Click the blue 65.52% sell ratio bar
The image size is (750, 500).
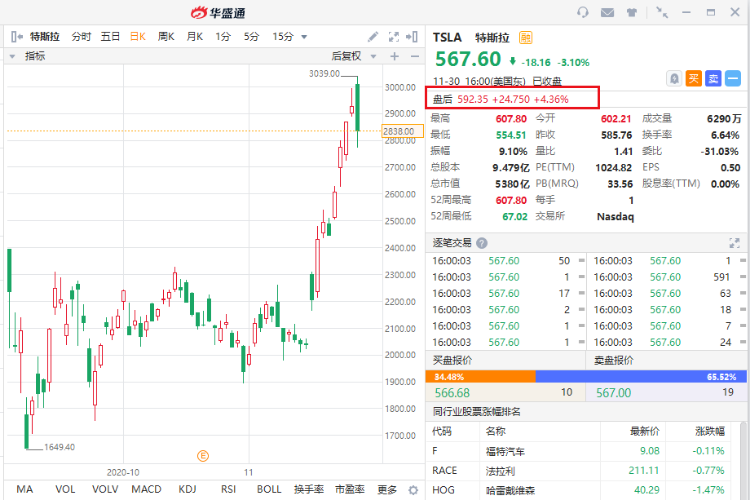click(x=641, y=377)
